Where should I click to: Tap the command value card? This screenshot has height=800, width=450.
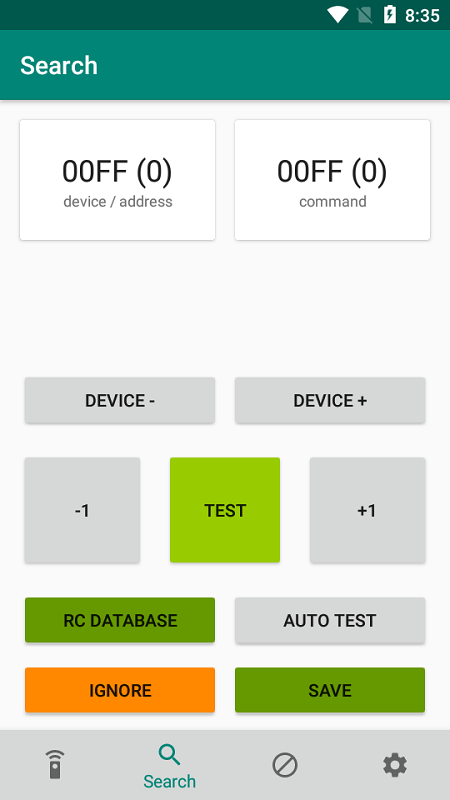333,180
